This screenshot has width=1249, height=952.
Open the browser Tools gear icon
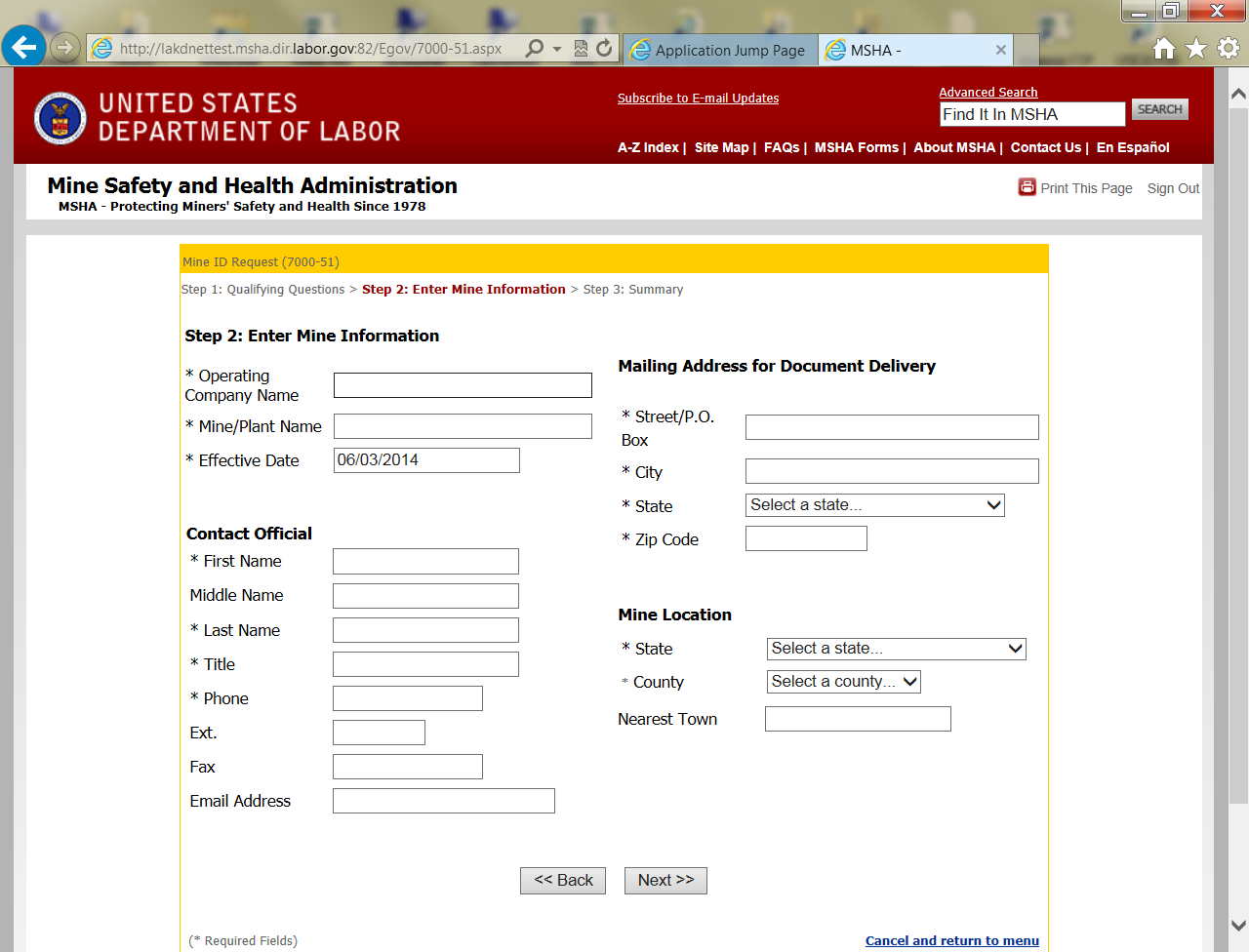[1228, 48]
